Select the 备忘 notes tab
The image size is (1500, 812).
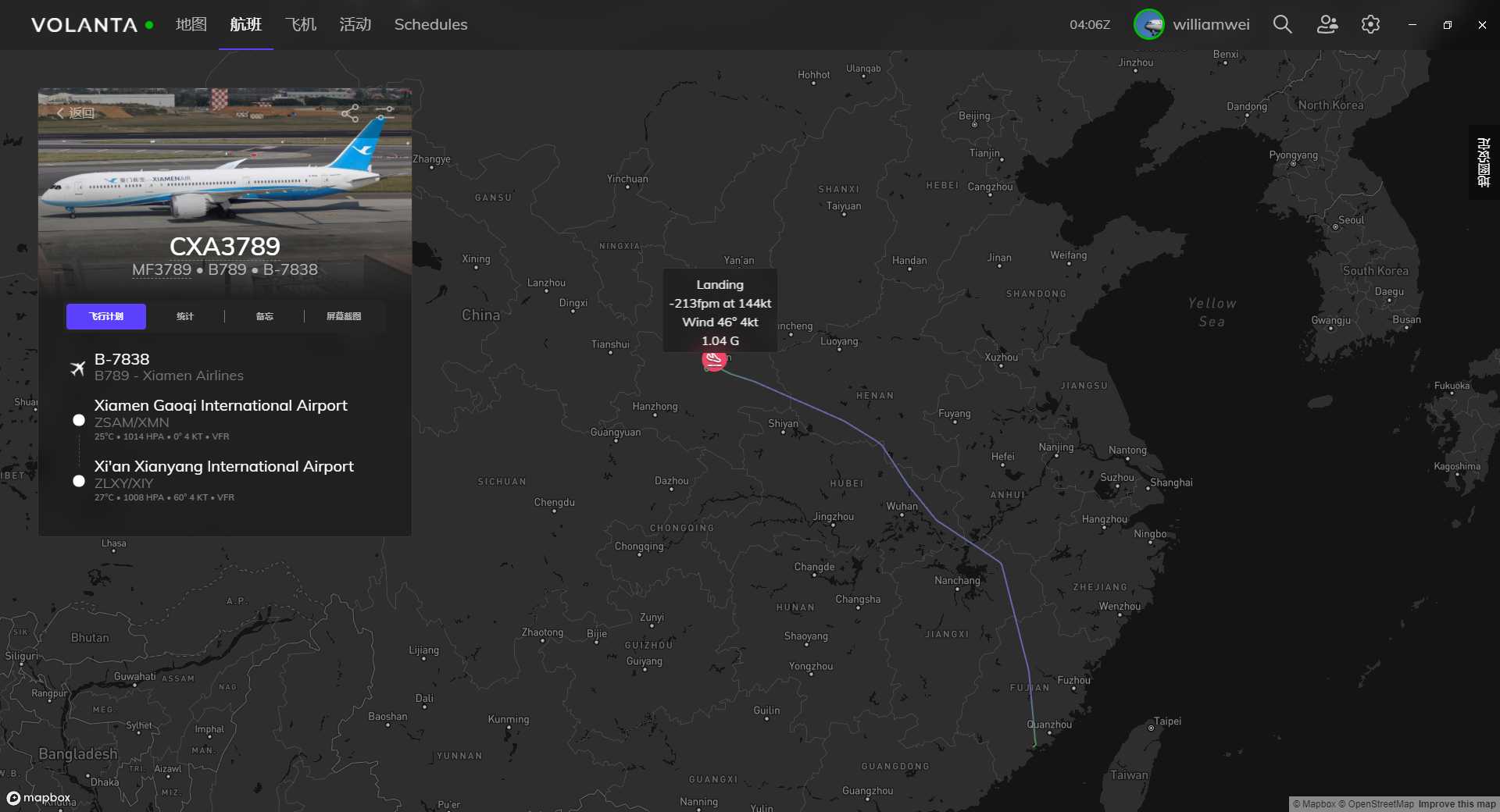pos(265,316)
